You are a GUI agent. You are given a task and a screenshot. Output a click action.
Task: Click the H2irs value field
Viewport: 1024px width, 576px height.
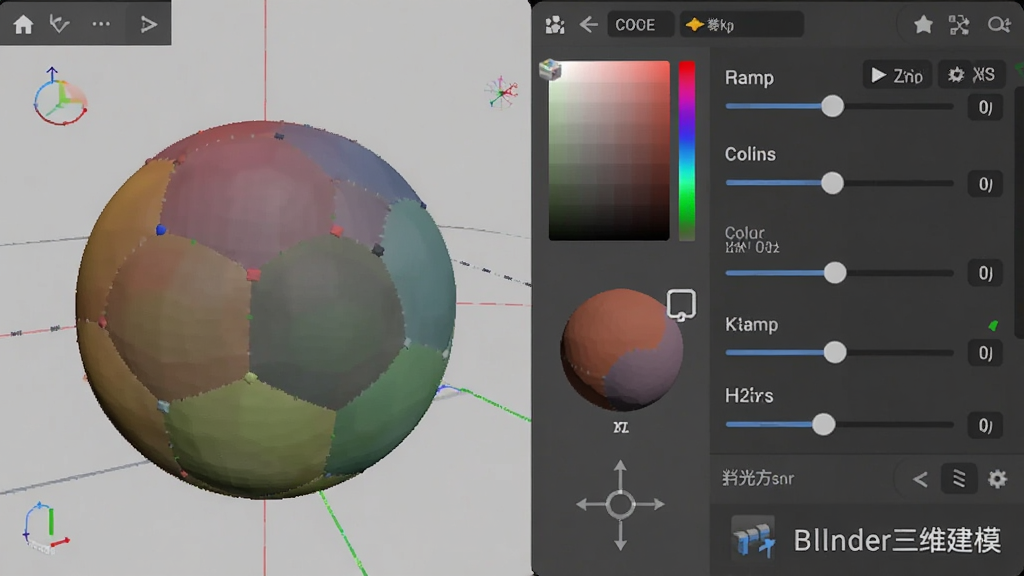(985, 426)
